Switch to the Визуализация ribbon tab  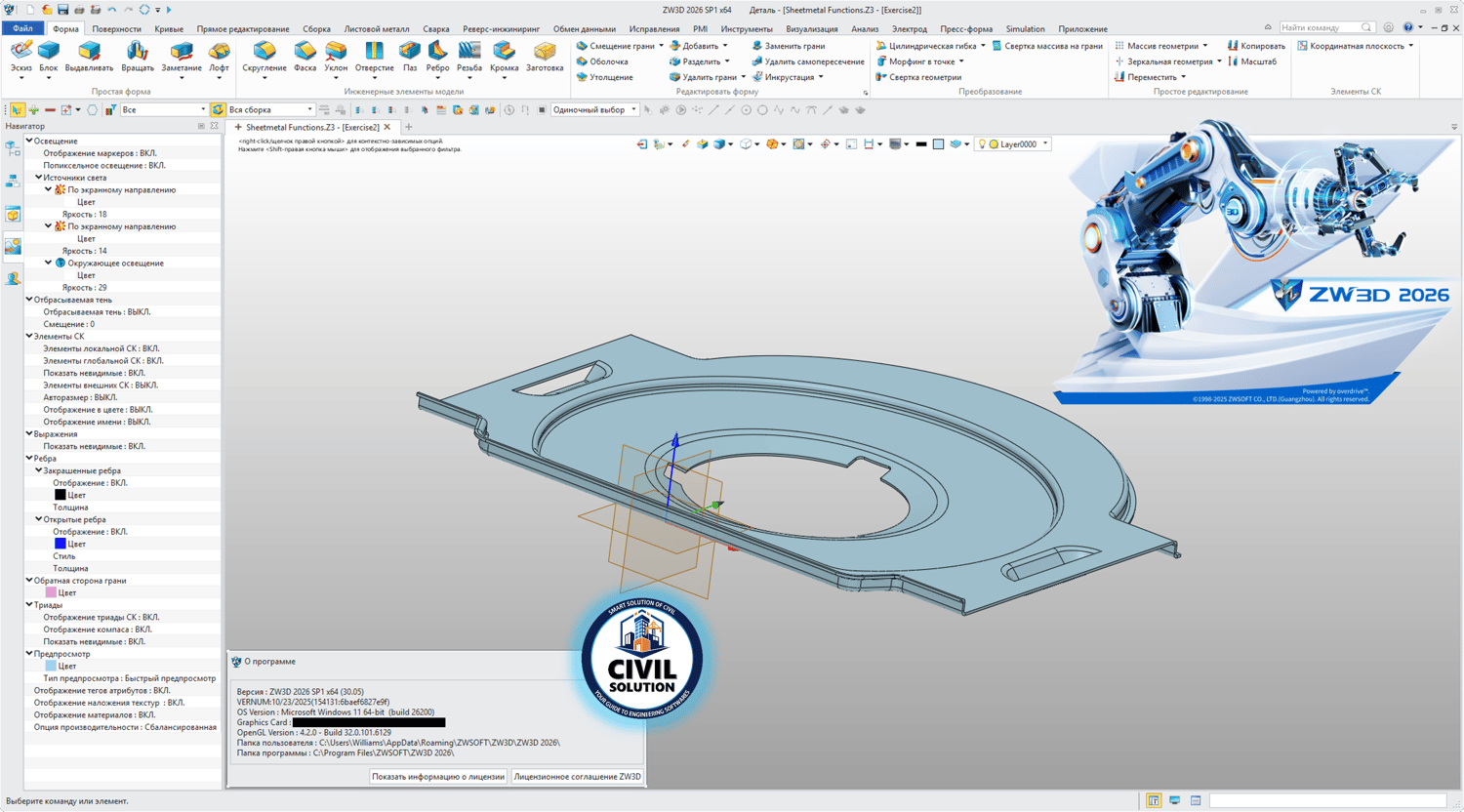812,28
